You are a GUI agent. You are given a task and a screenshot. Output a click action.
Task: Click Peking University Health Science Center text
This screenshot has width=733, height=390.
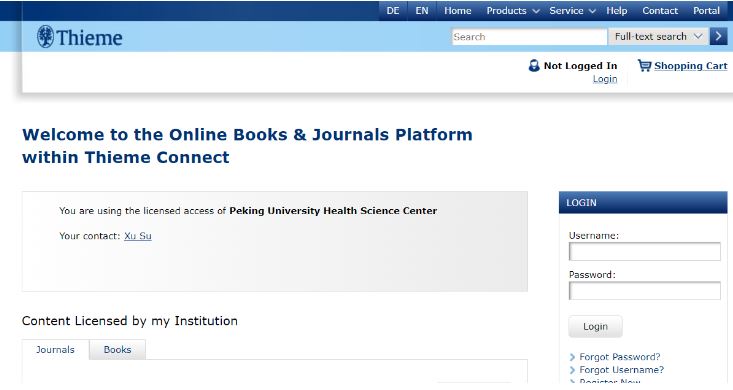pos(333,211)
